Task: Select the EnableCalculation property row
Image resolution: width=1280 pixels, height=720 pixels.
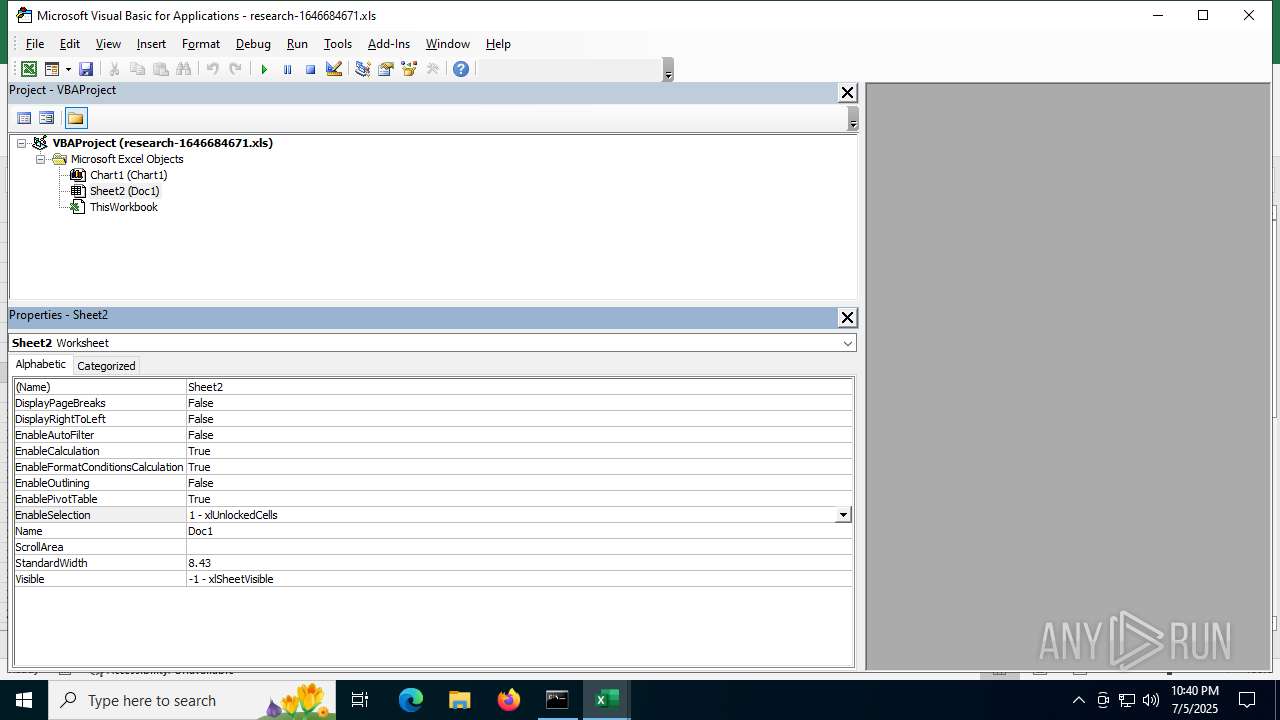Action: pyautogui.click(x=433, y=451)
